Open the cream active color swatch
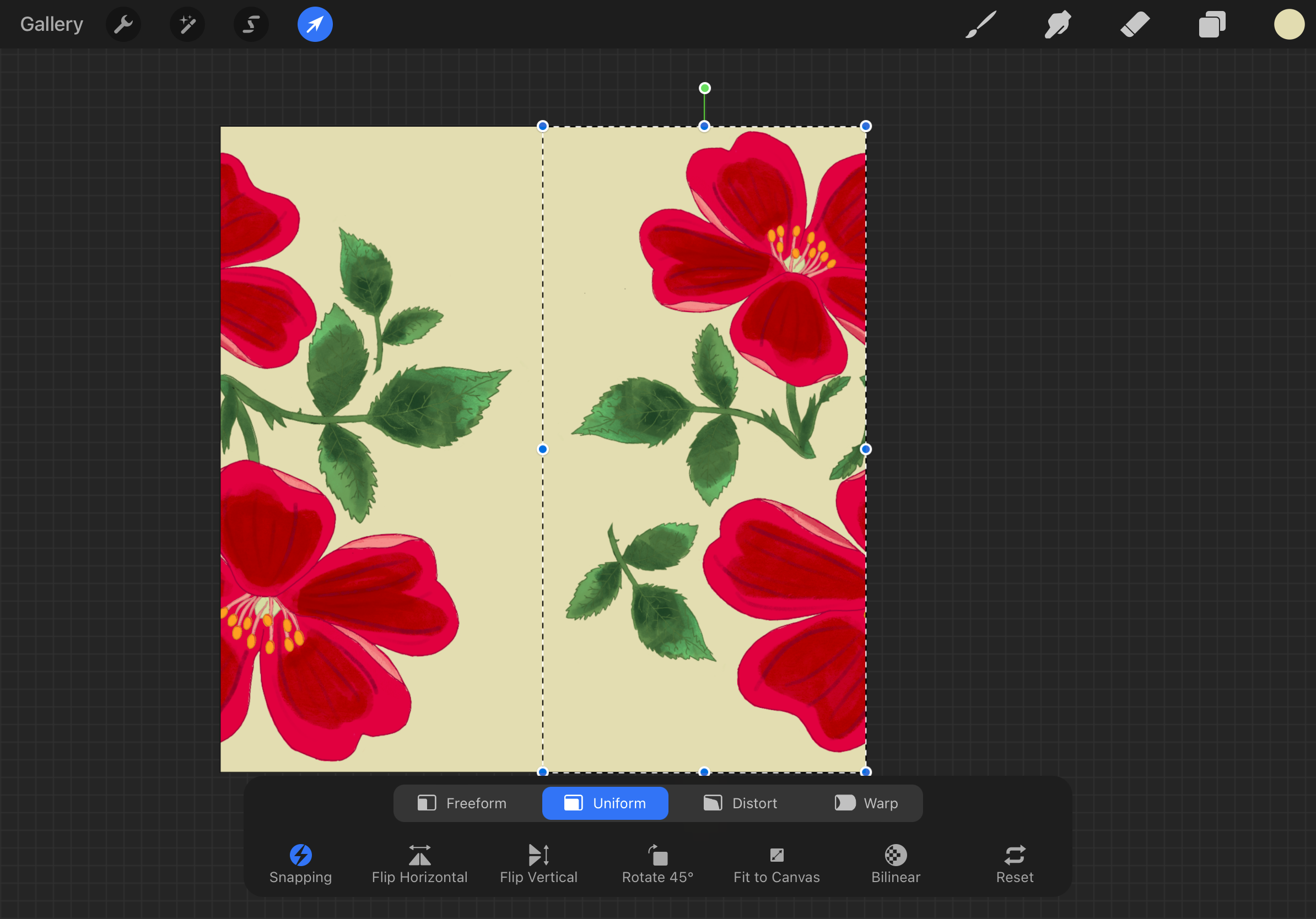1316x919 pixels. pos(1288,25)
